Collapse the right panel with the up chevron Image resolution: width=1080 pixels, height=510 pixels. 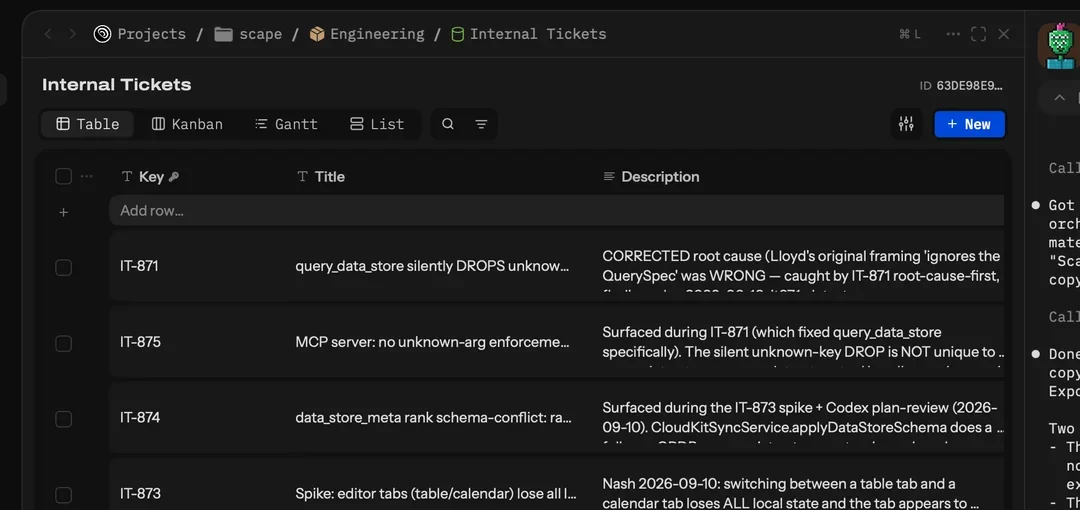1059,98
